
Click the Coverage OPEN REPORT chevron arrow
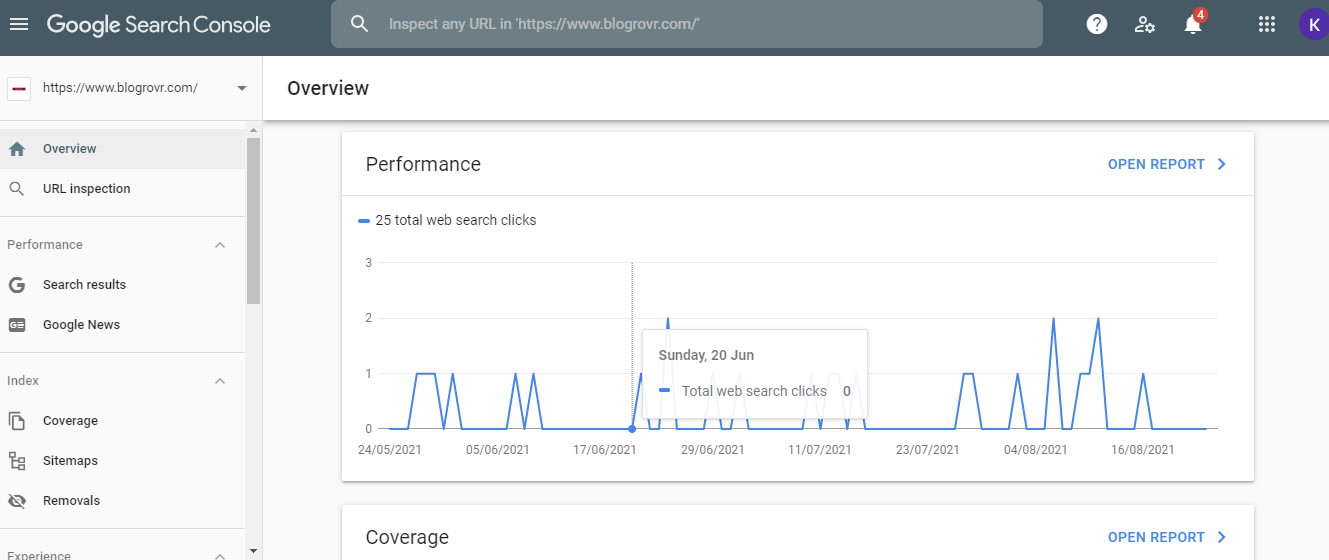click(1221, 537)
